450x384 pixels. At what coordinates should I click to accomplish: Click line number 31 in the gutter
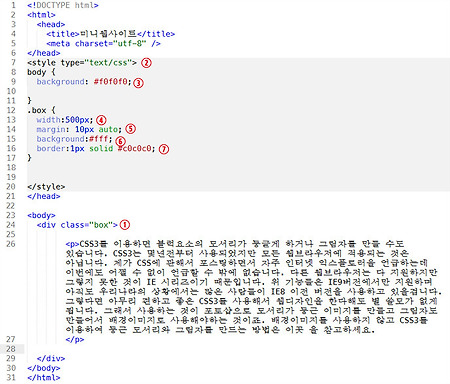point(11,378)
